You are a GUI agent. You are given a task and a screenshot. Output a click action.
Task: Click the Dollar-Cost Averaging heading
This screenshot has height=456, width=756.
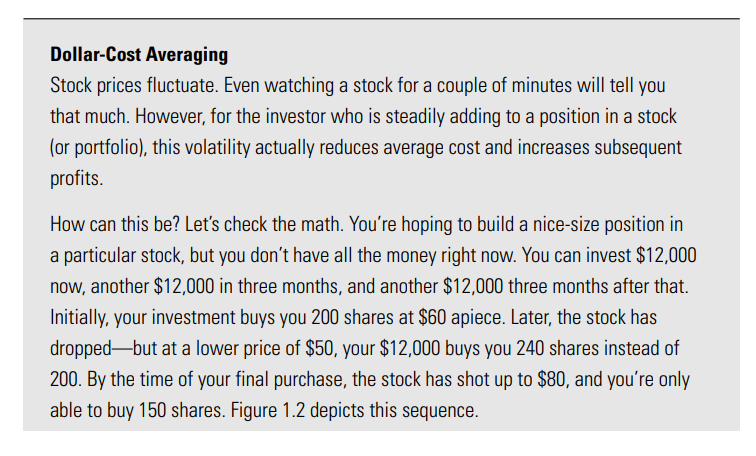coord(139,54)
